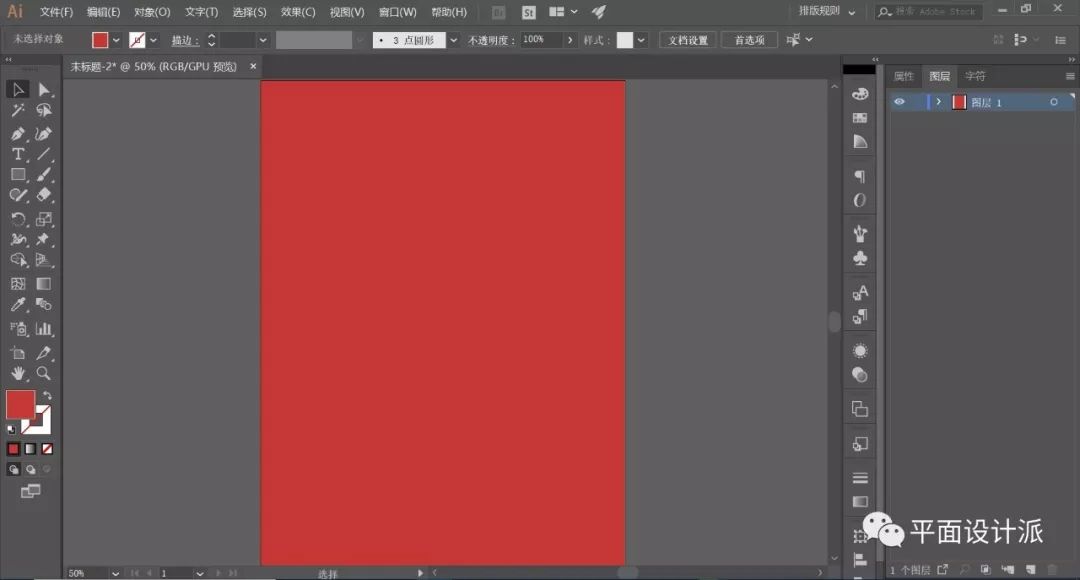Screen dimensions: 1080x580
Task: Open the 效果(C) menu
Action: tap(298, 12)
